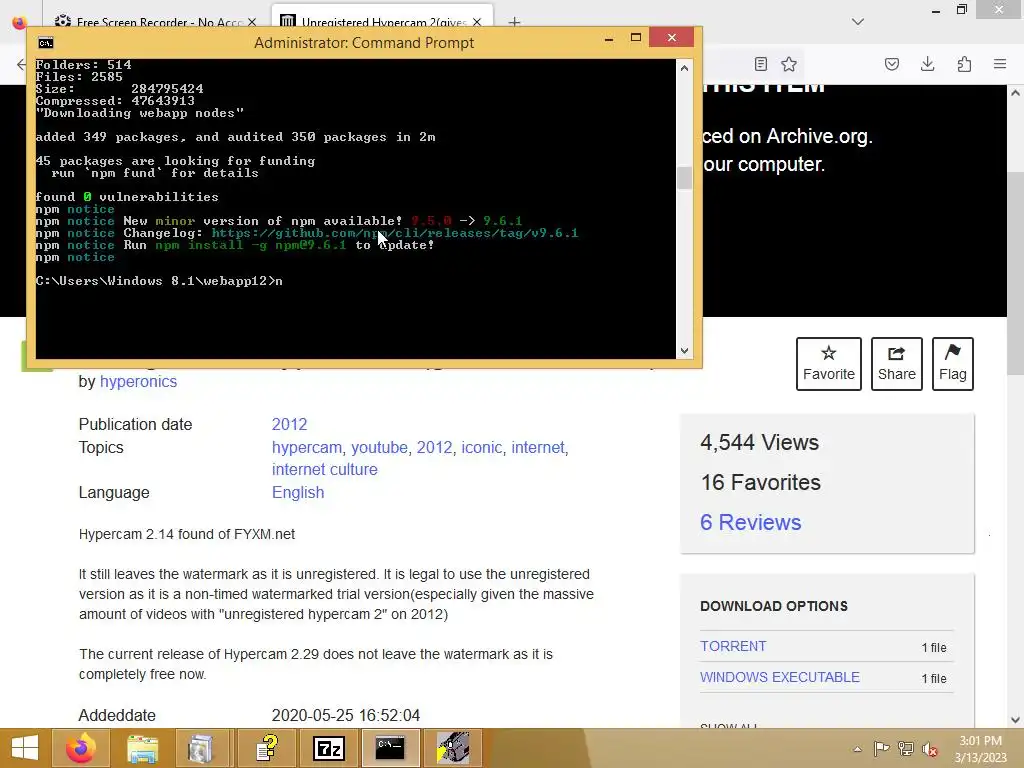
Task: Click the 'DOWNLOAD OPTIONS' heading
Action: 774,606
